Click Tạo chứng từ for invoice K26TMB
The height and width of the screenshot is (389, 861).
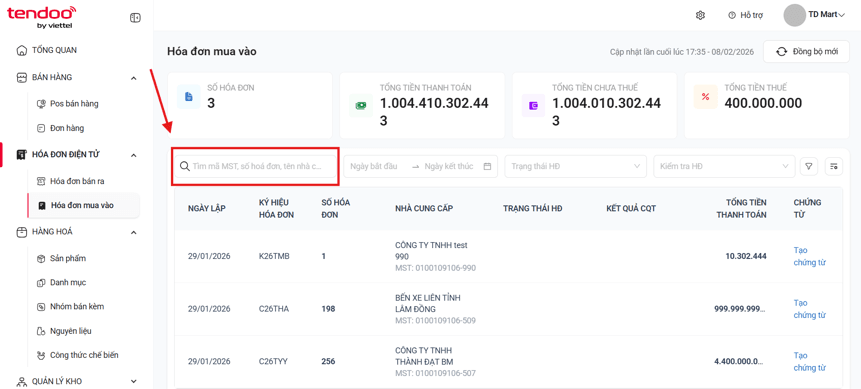pos(809,256)
